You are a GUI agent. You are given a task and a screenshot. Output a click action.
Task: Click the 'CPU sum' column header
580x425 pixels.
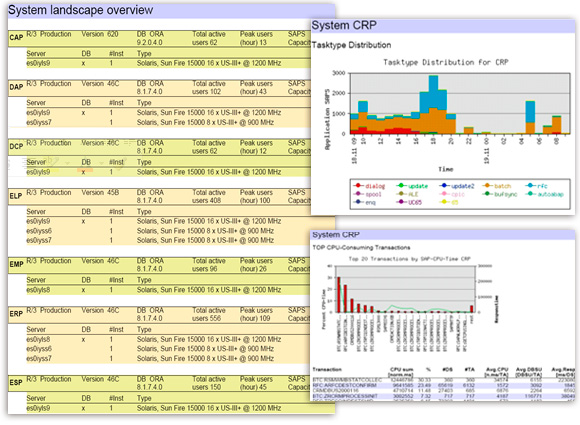(x=401, y=372)
